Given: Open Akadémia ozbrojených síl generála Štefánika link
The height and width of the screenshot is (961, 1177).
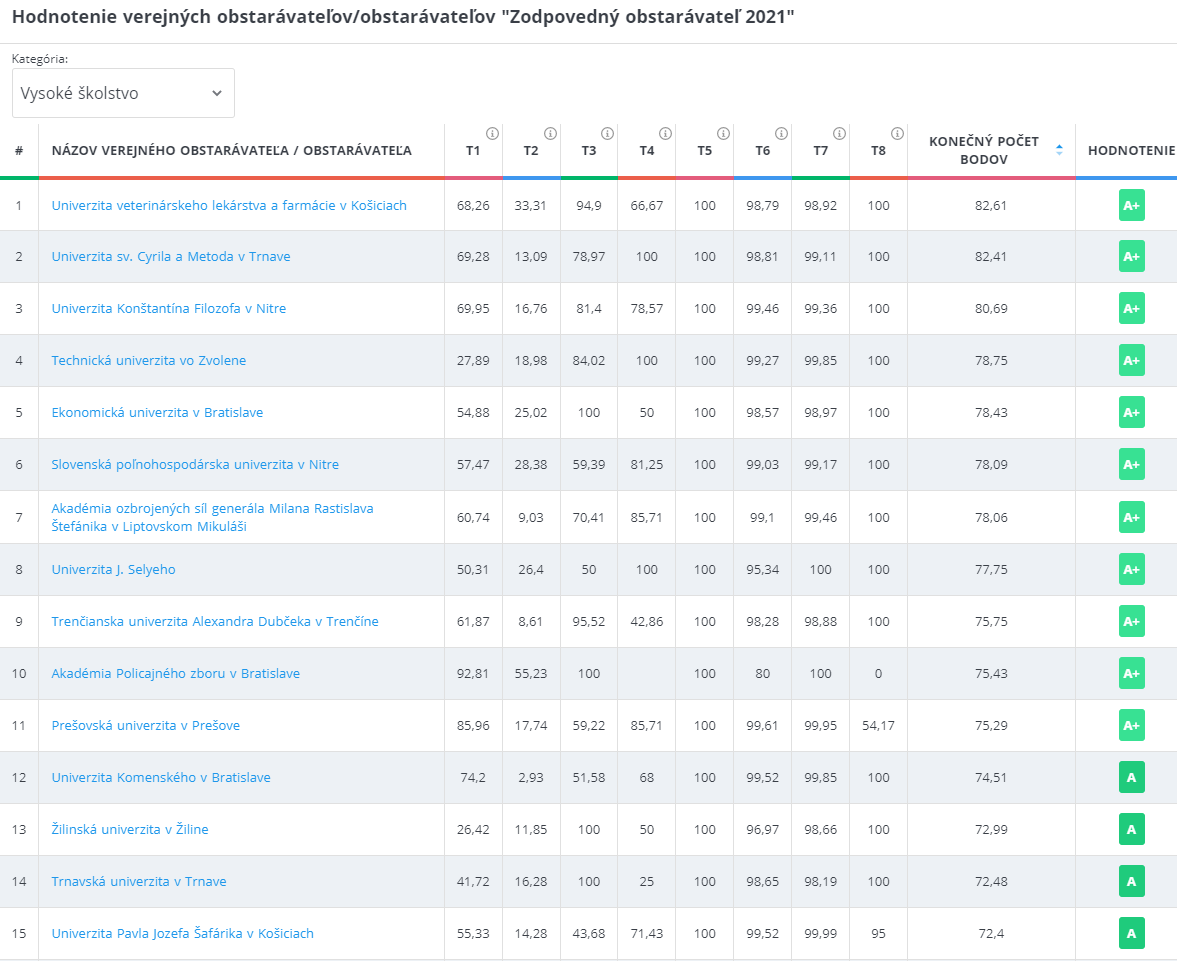Looking at the screenshot, I should click(x=212, y=517).
